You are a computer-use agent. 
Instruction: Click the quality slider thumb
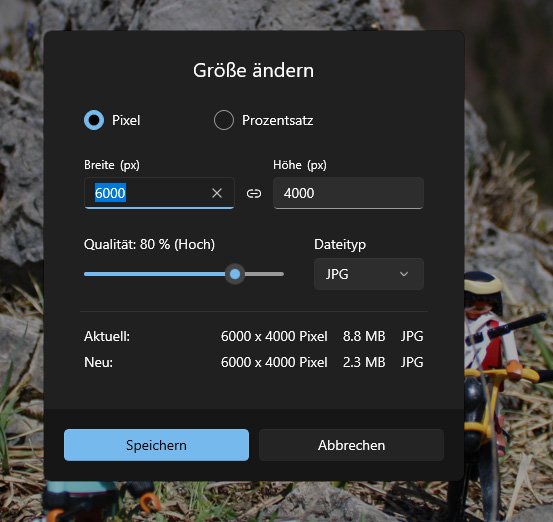[235, 274]
